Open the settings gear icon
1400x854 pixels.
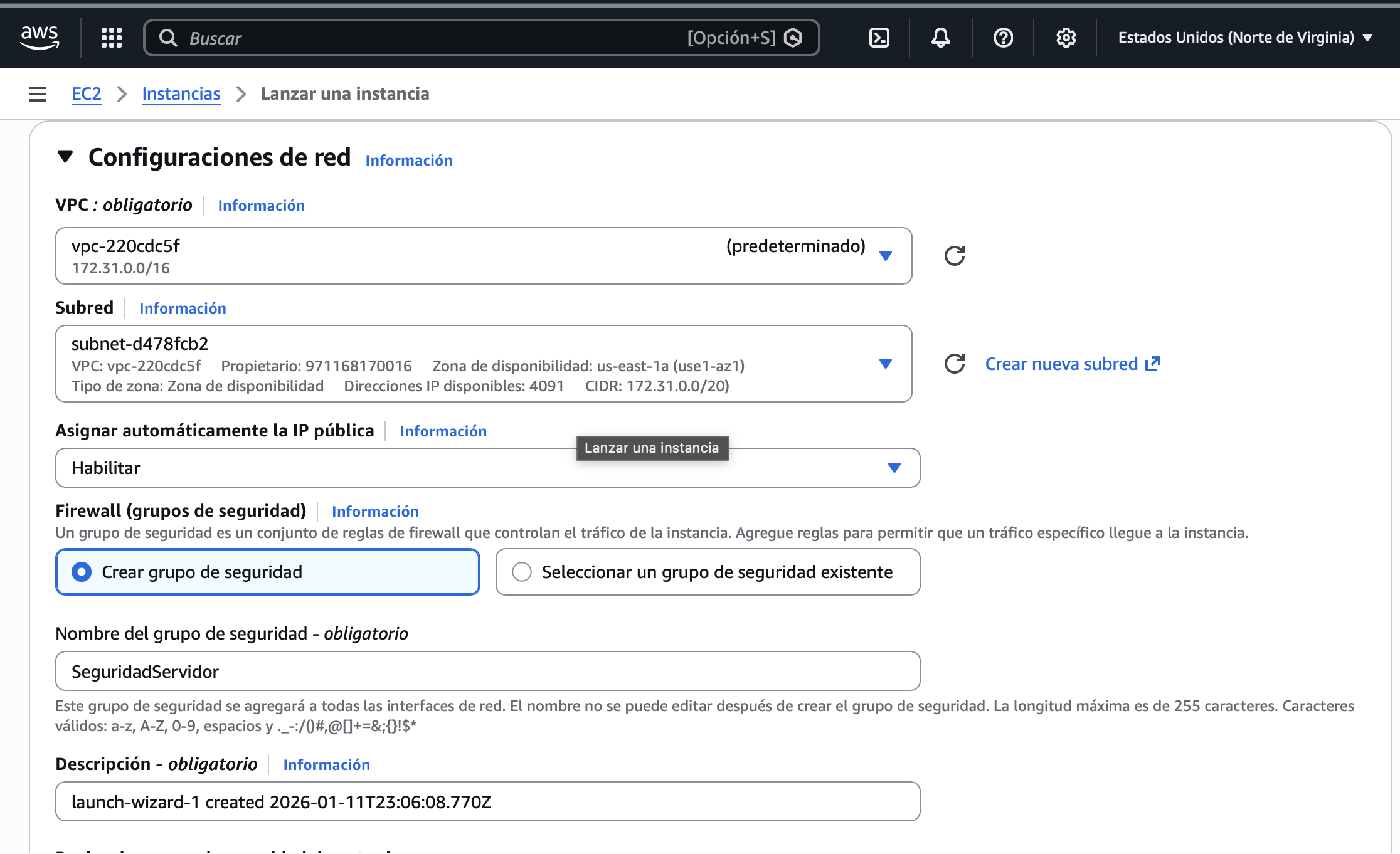point(1066,38)
